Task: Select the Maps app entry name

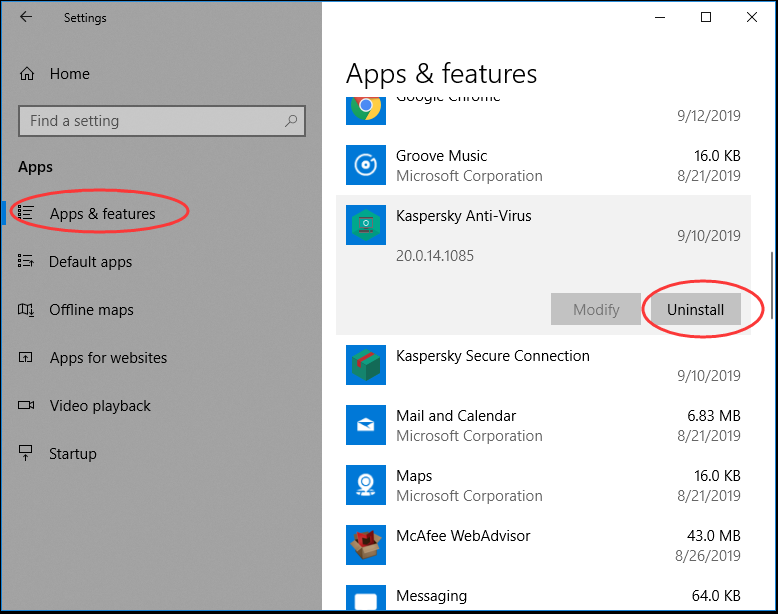Action: [x=414, y=476]
